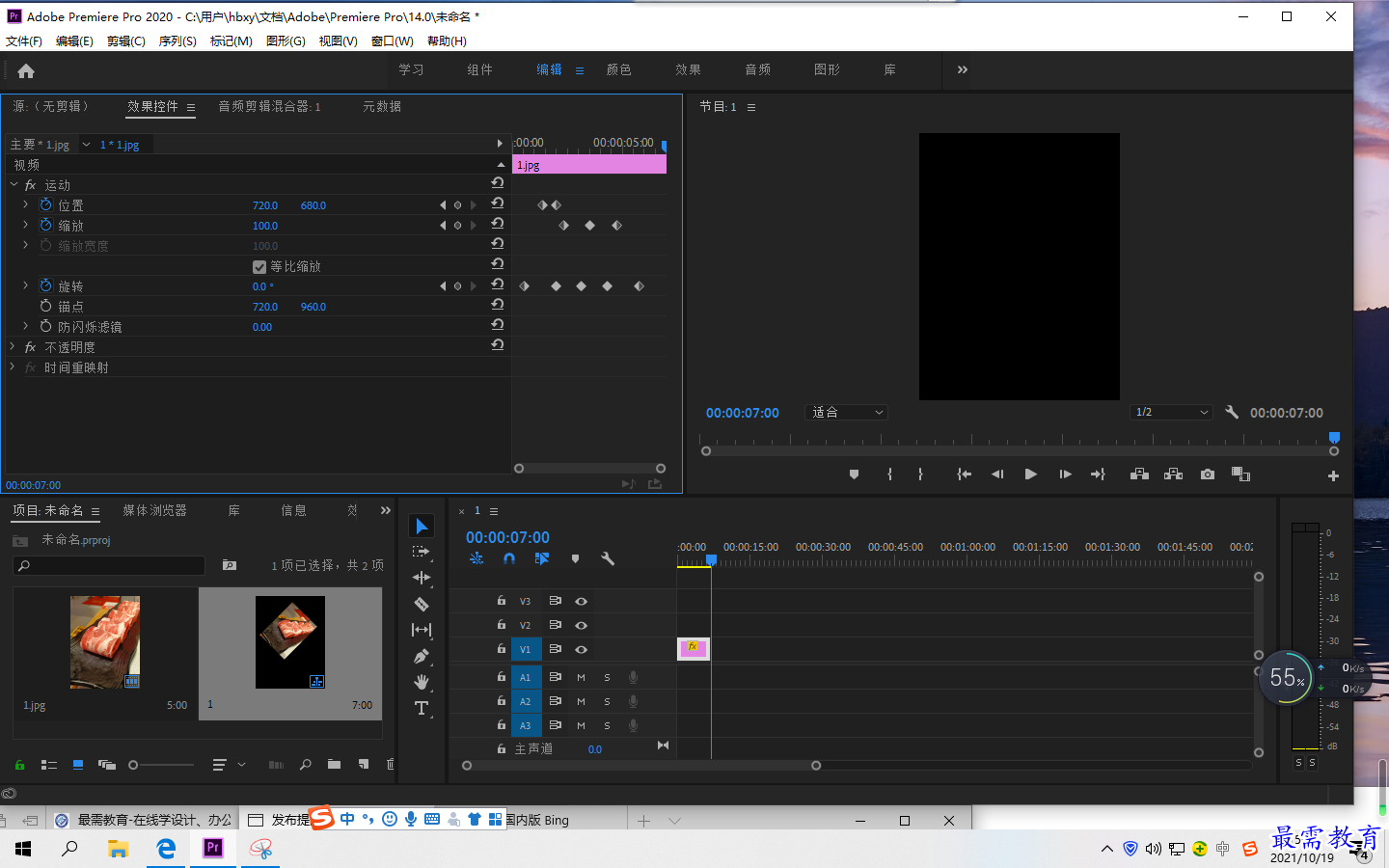Expand the 时间重映射 effect
Viewport: 1389px width, 868px height.
click(13, 366)
